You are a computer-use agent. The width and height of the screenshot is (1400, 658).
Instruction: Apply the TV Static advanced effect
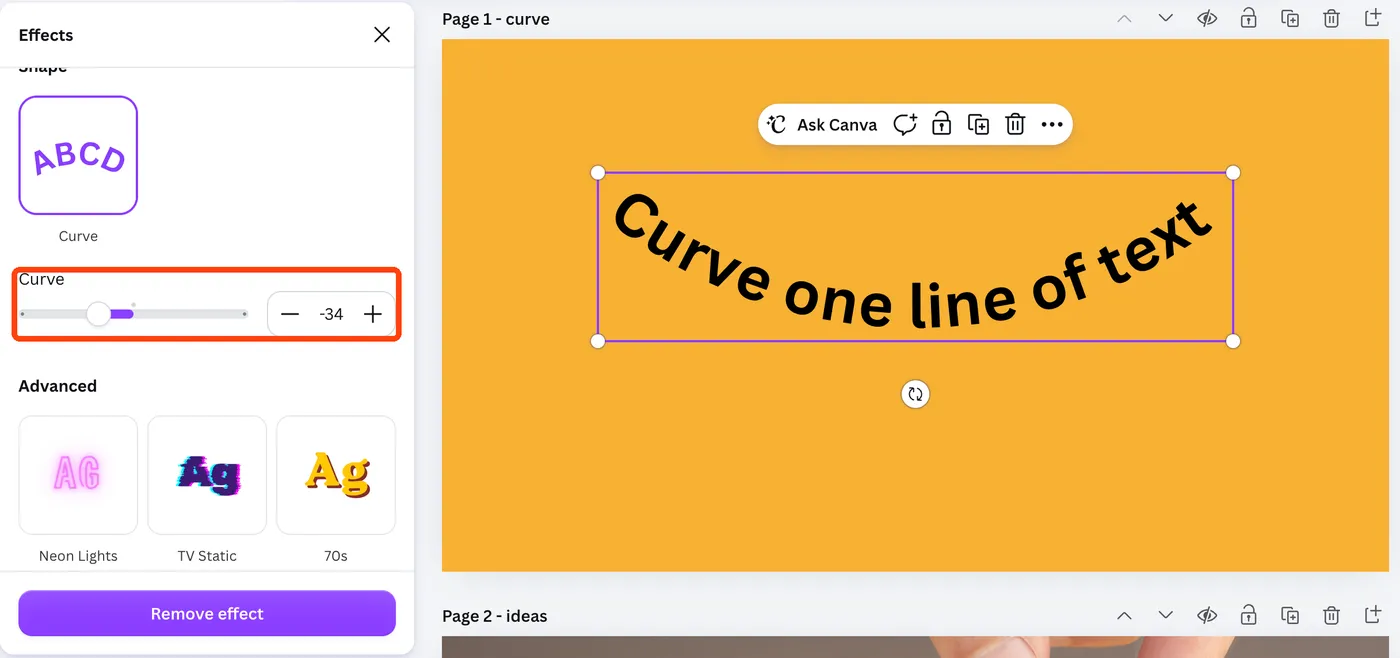tap(207, 475)
